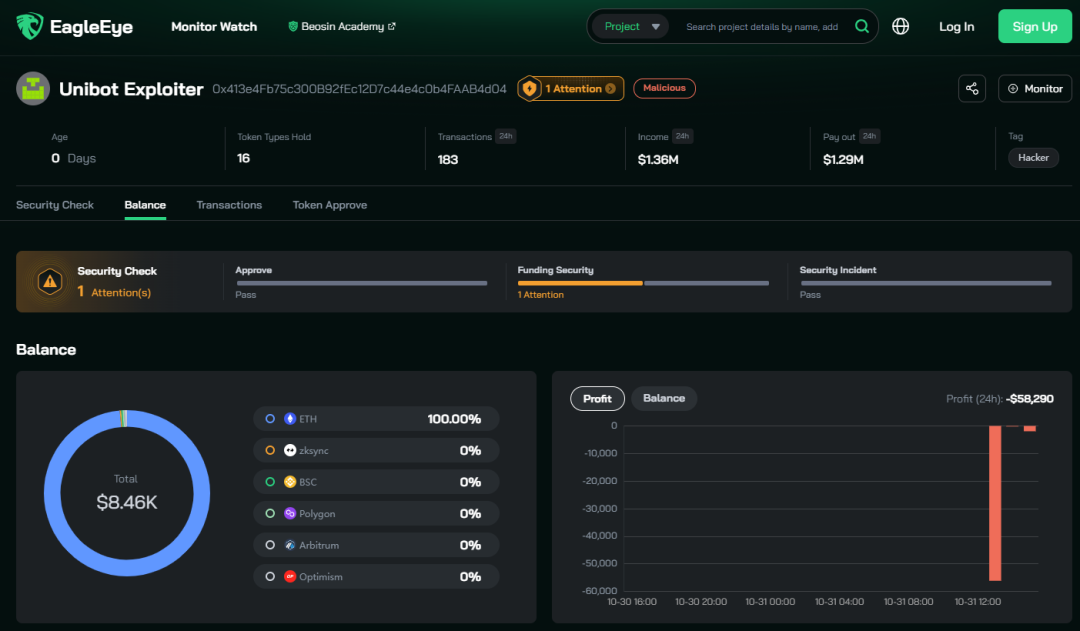This screenshot has height=631, width=1080.
Task: Open the Transactions tab
Action: pyautogui.click(x=229, y=205)
